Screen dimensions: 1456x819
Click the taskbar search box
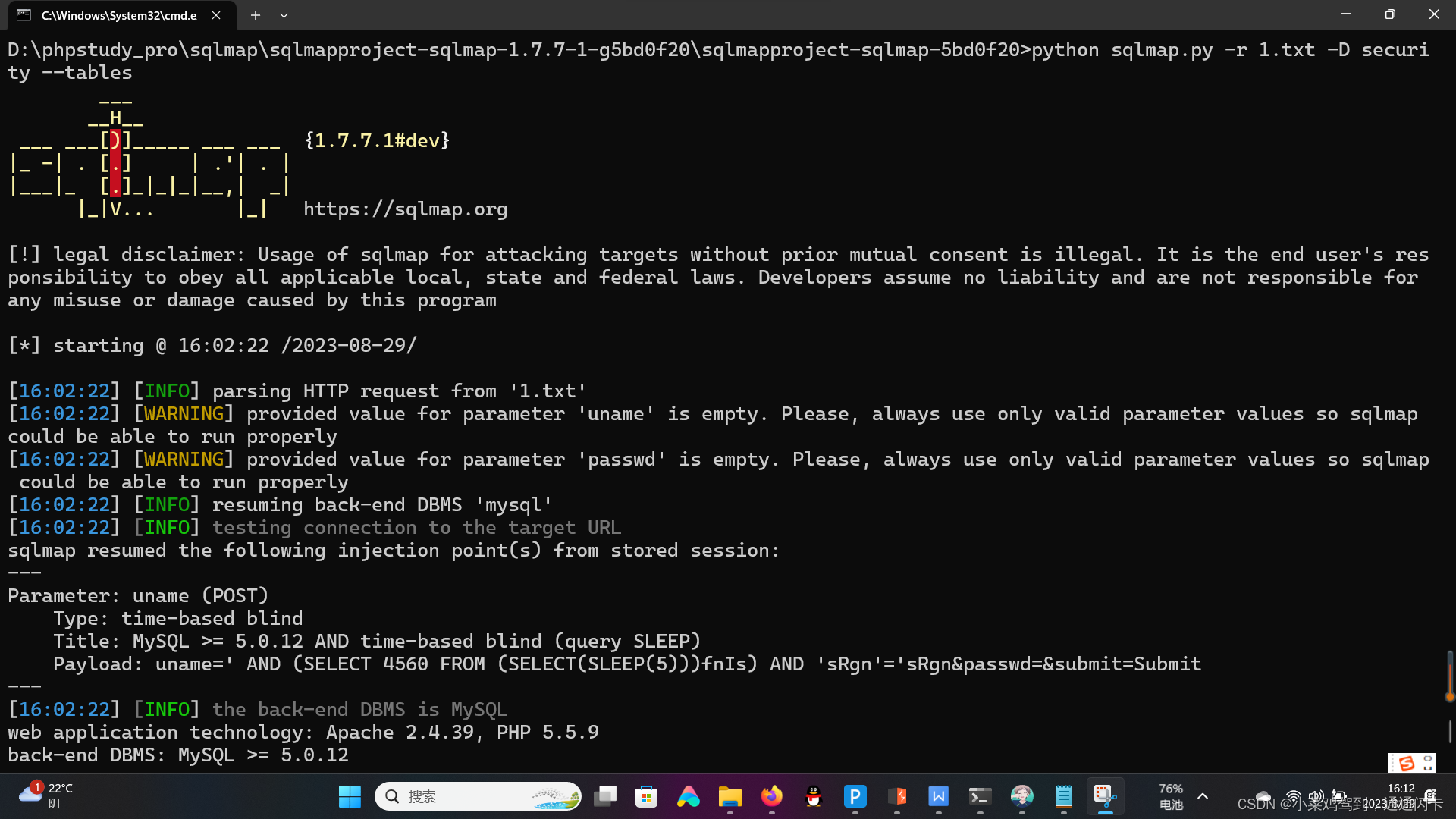point(478,796)
